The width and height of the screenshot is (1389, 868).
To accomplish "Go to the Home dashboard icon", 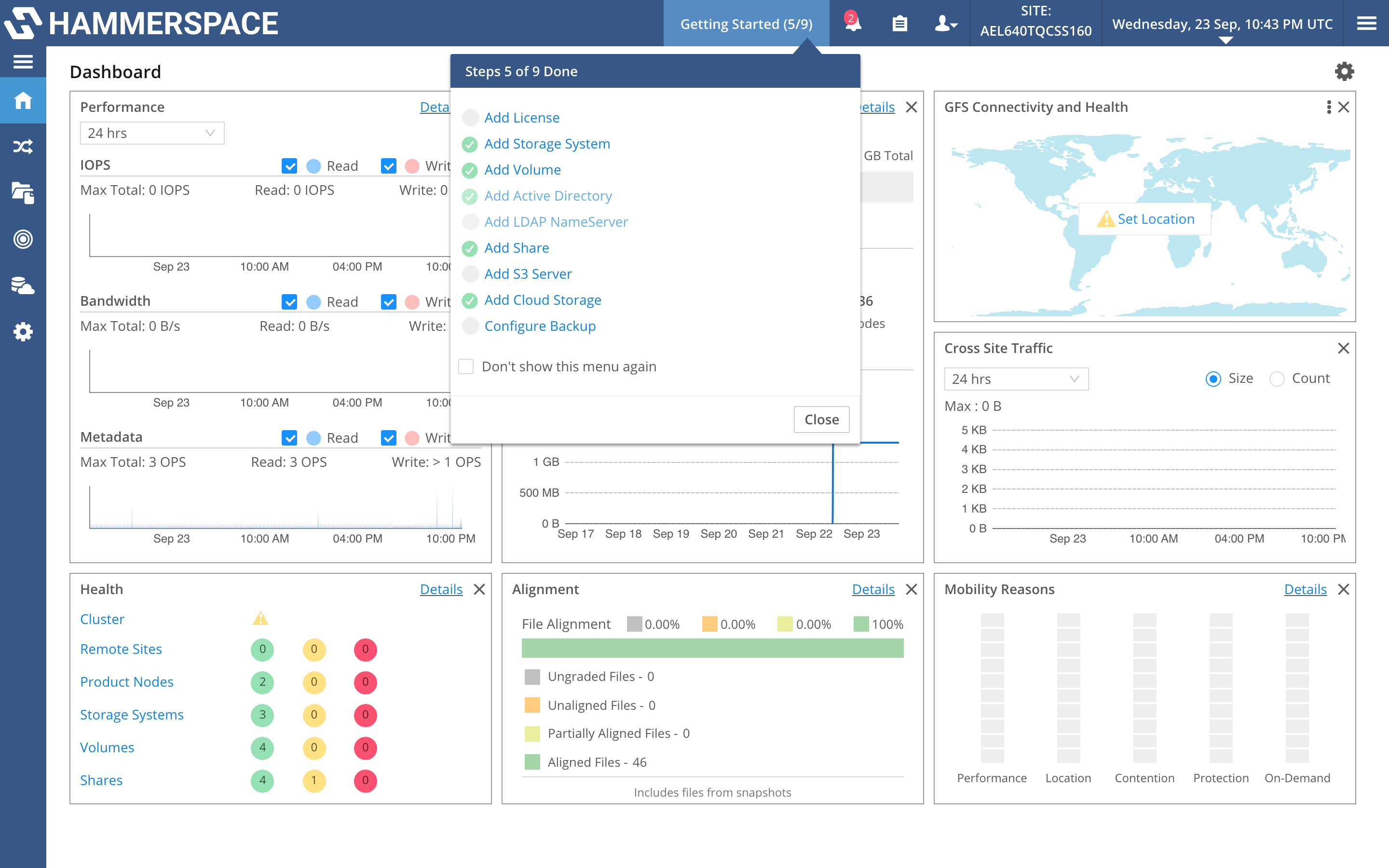I will tap(23, 100).
